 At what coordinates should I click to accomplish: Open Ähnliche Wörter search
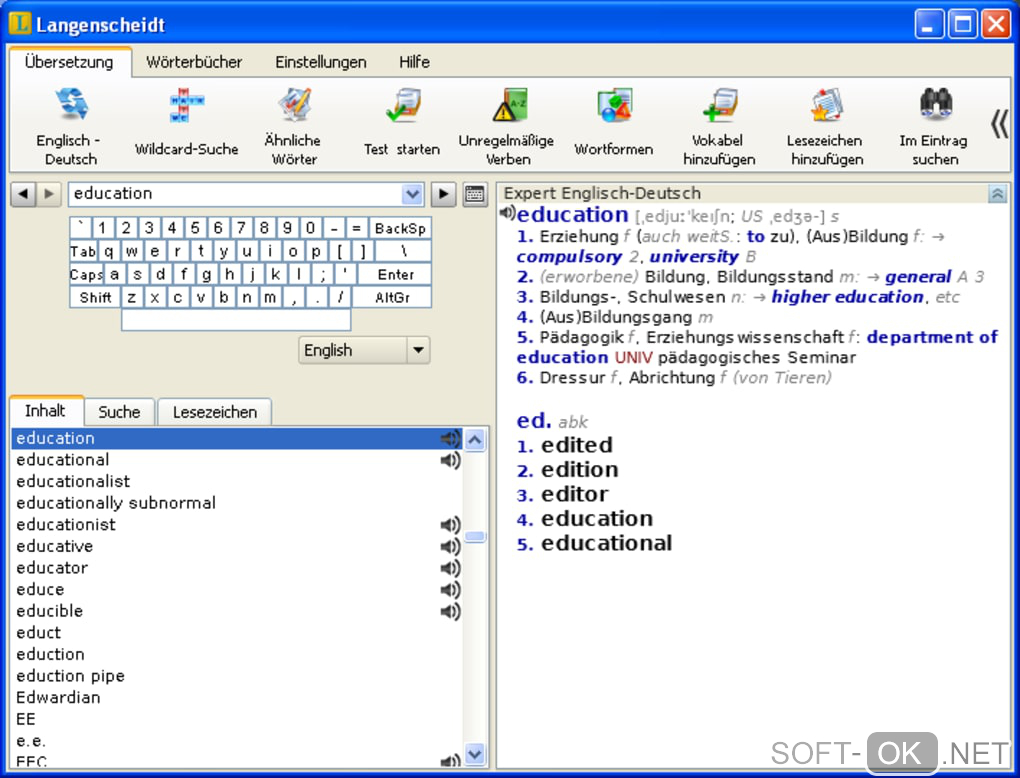coord(293,127)
